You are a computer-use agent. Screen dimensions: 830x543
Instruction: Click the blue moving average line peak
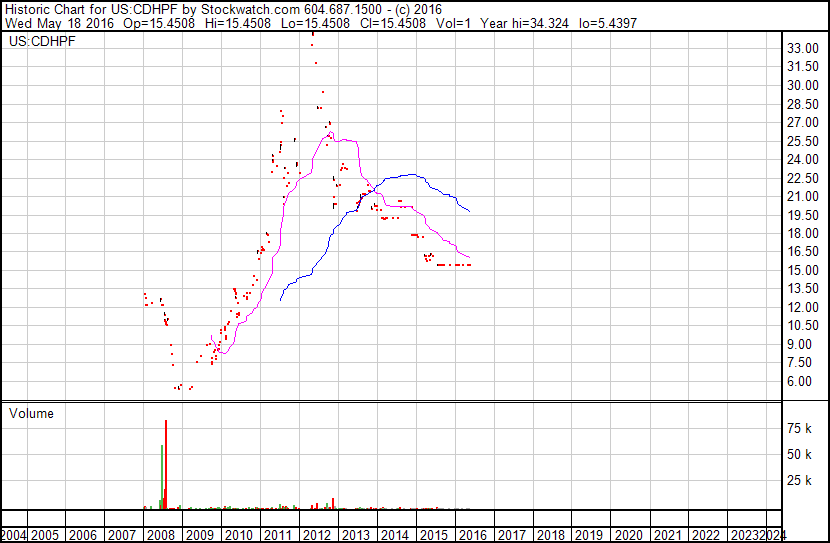[412, 175]
